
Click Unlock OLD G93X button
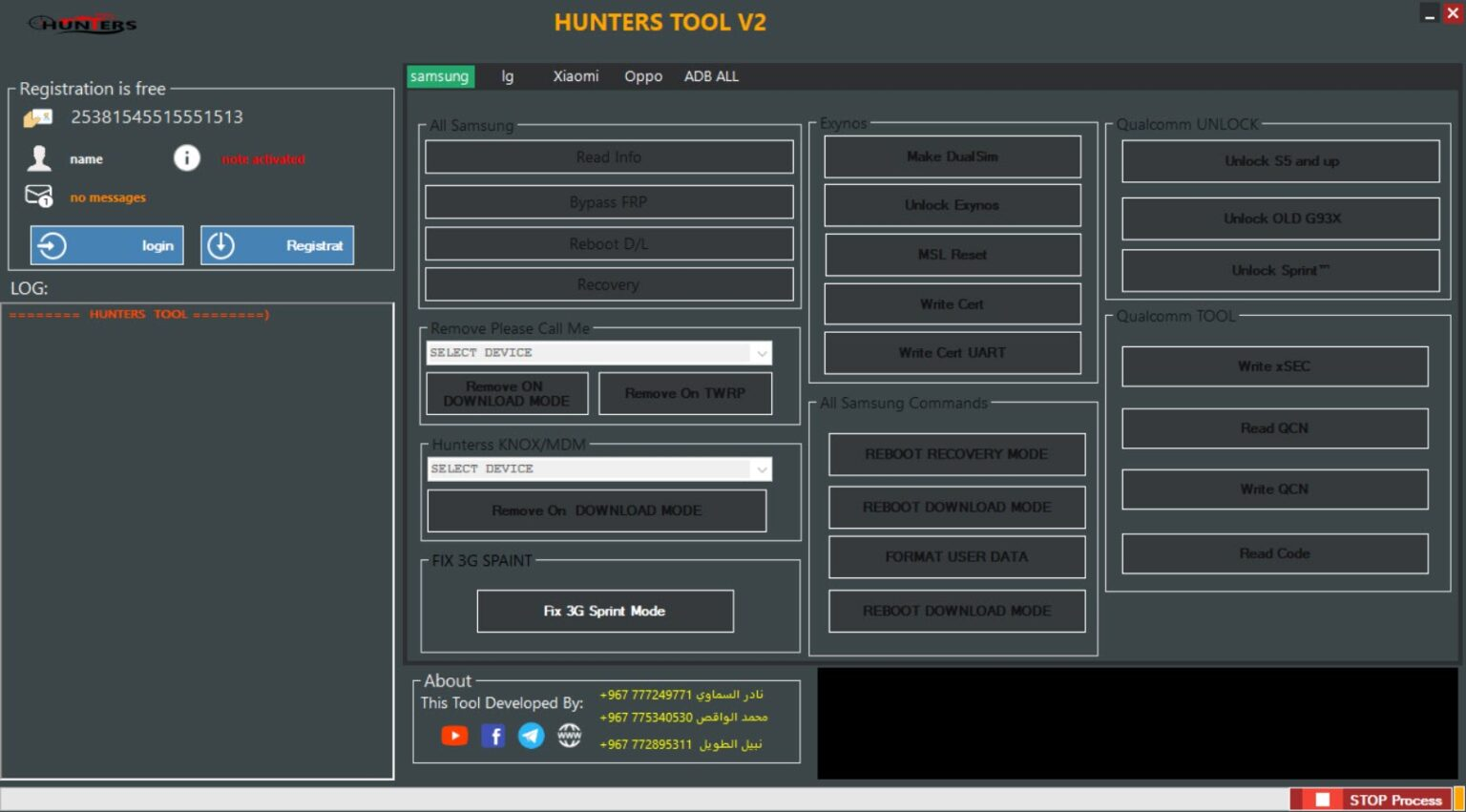[x=1281, y=219]
